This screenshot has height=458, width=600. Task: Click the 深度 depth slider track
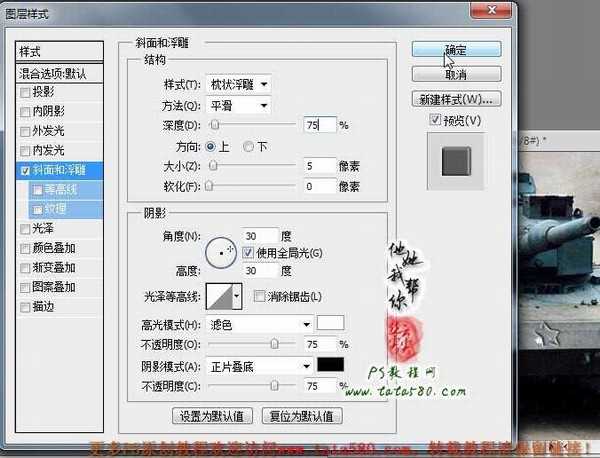[x=255, y=126]
